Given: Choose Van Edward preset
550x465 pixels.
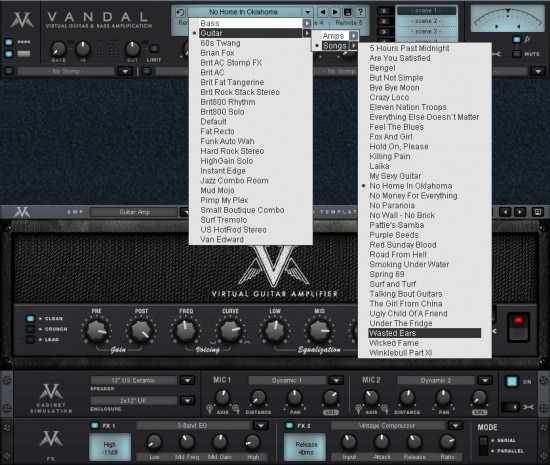Looking at the screenshot, I should 222,240.
